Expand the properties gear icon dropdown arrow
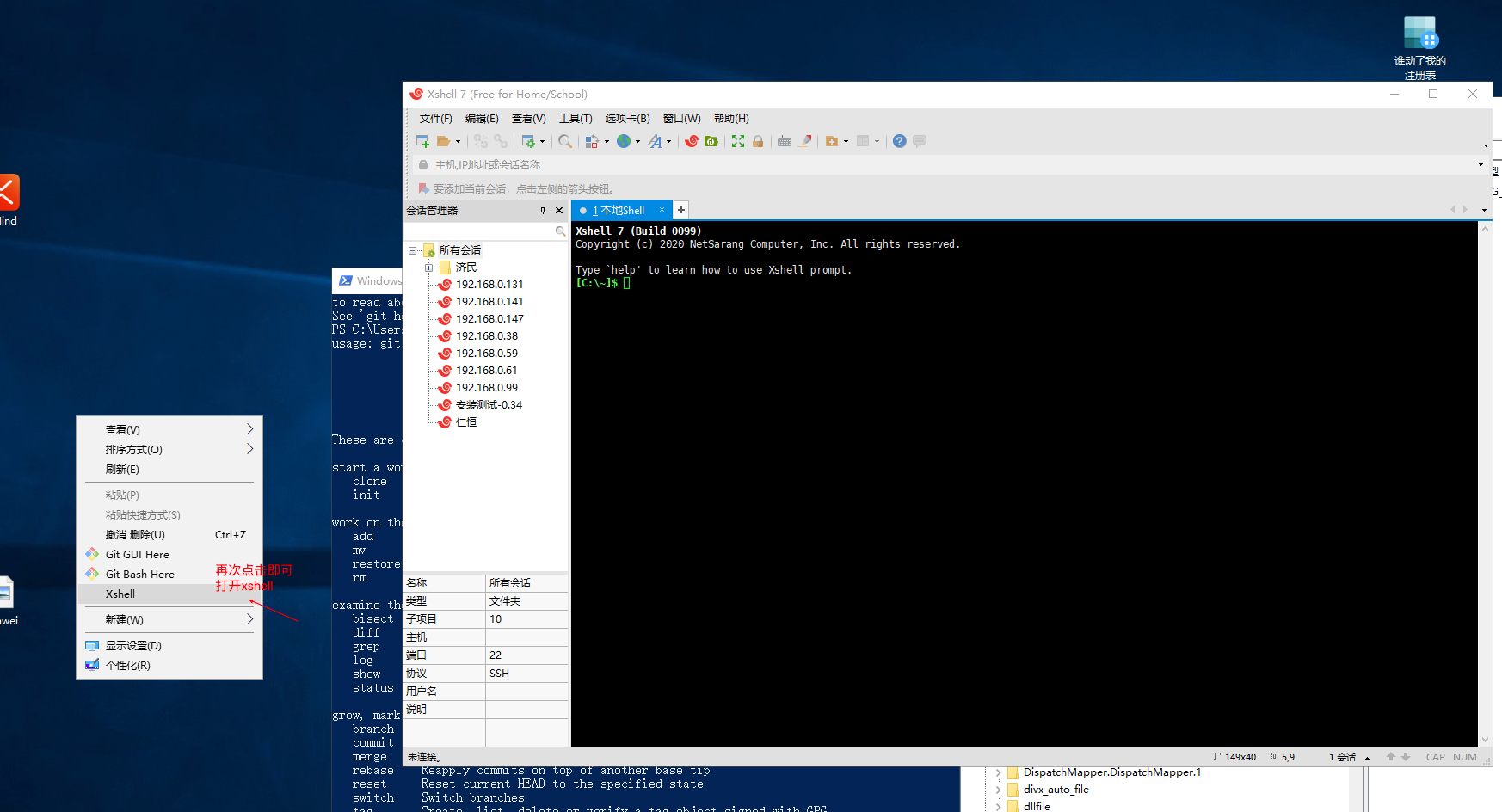This screenshot has width=1502, height=812. (542, 142)
